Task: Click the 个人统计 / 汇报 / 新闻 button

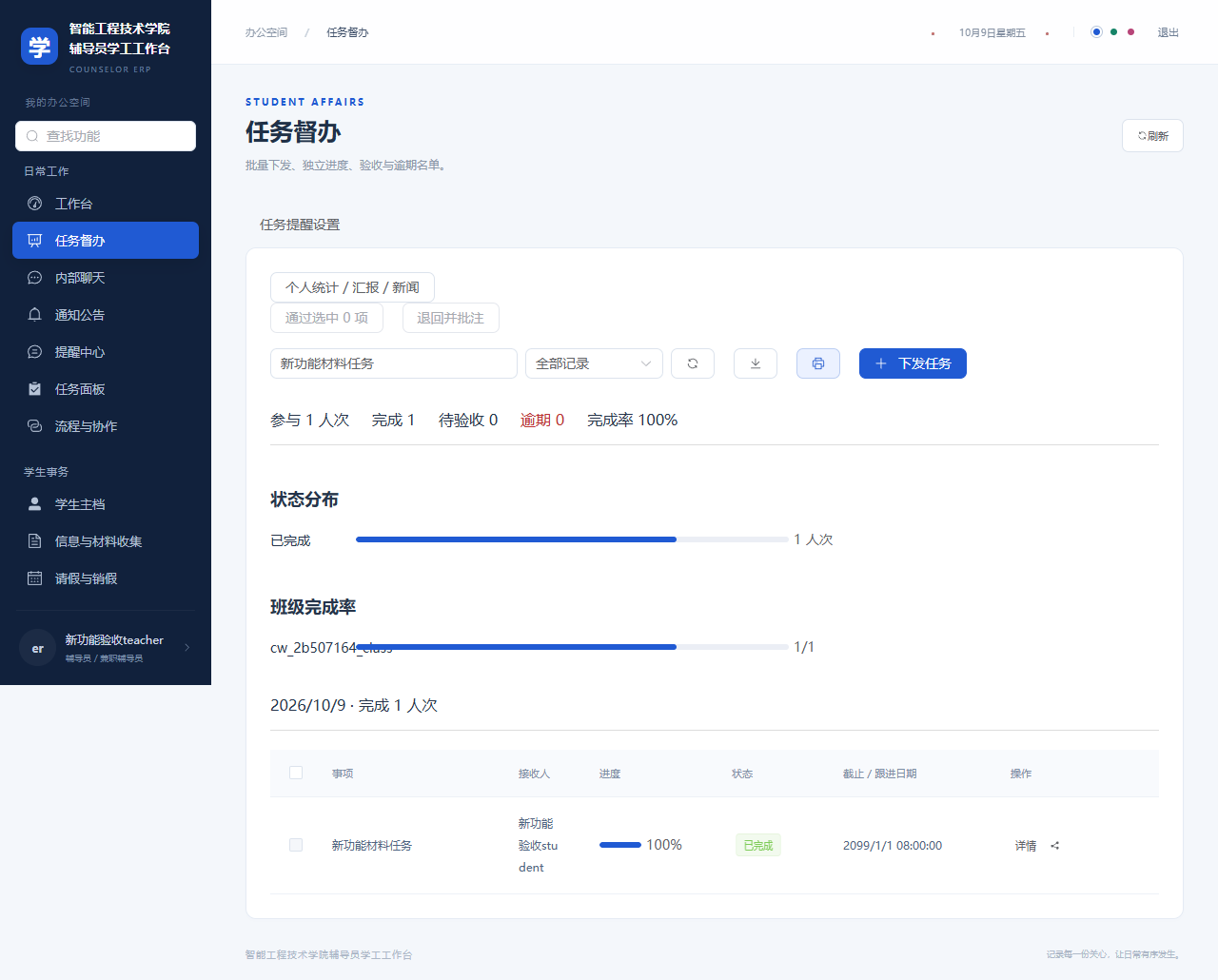Action: [352, 287]
